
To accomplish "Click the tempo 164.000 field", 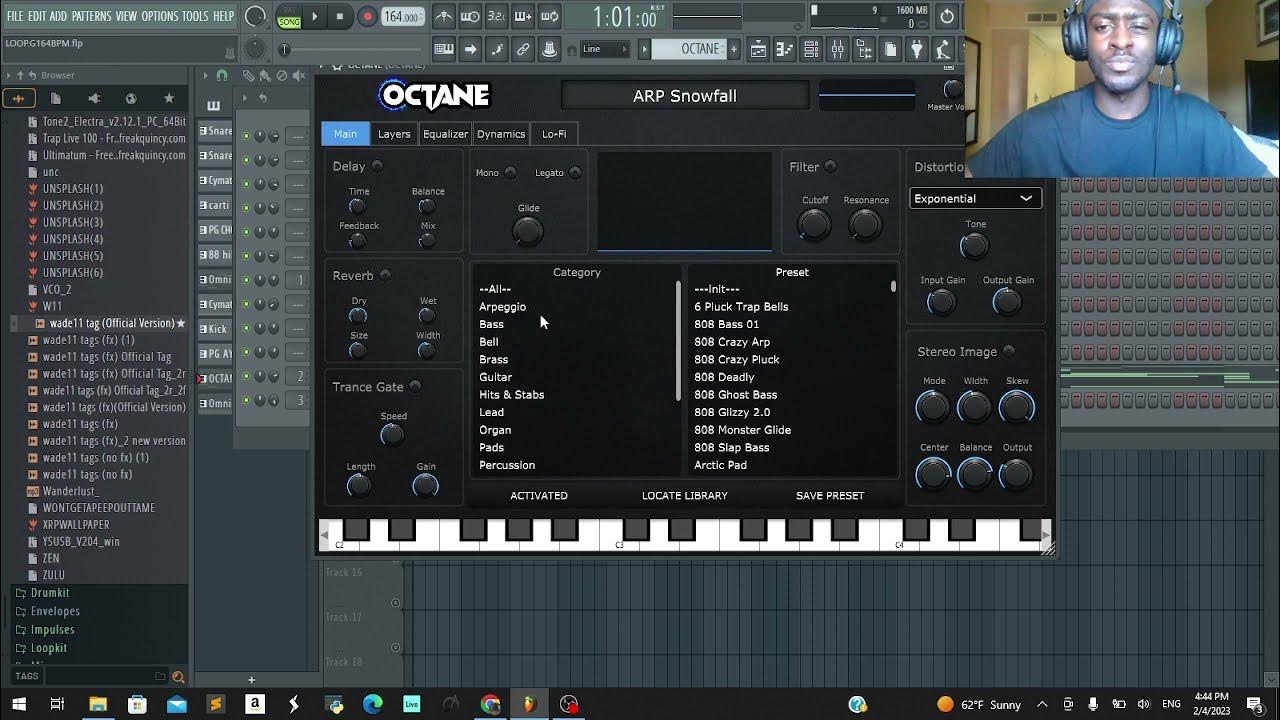I will coord(401,16).
